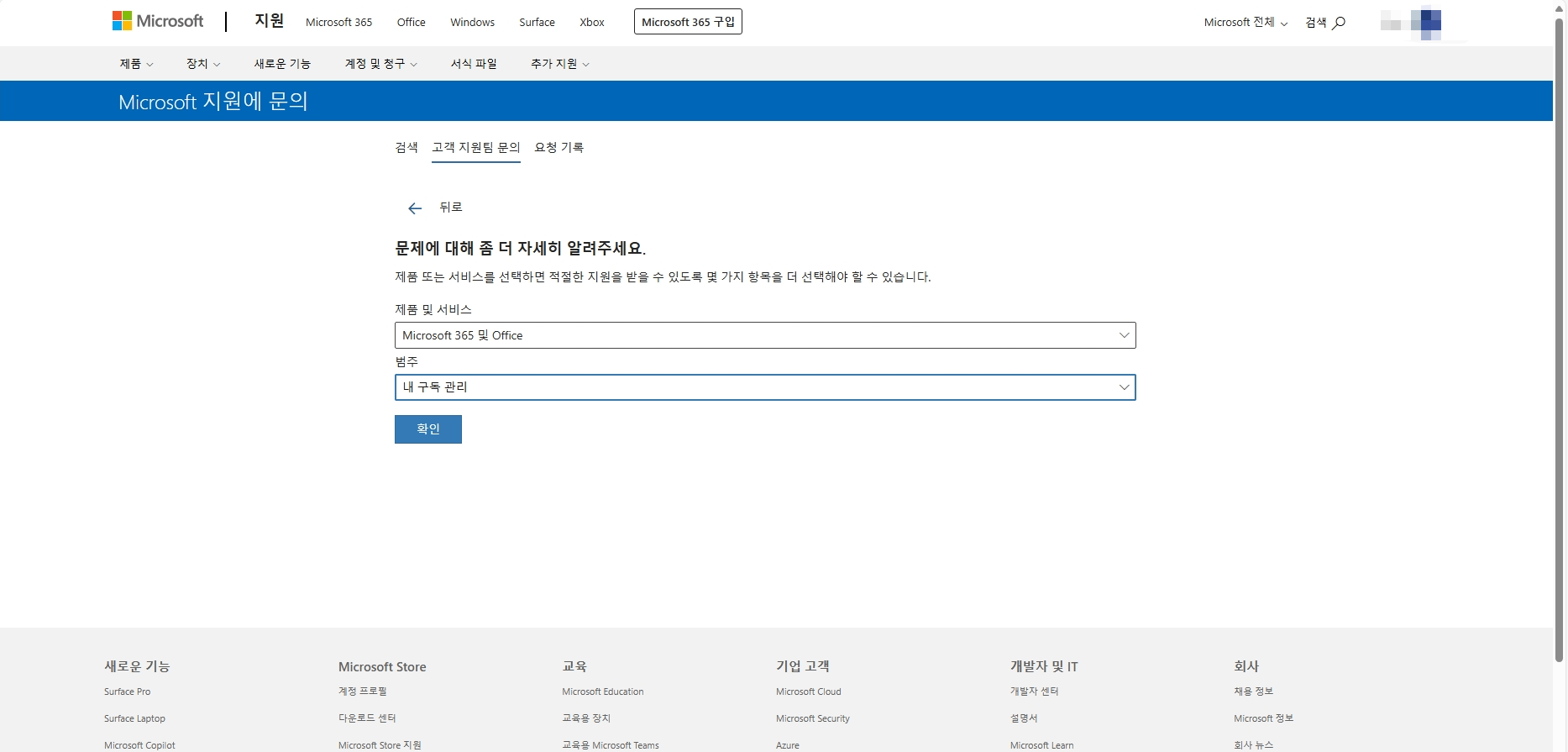Viewport: 1568px width, 752px height.
Task: Open the 범주 dropdown showing 내 구독 관리
Action: pyautogui.click(x=765, y=387)
